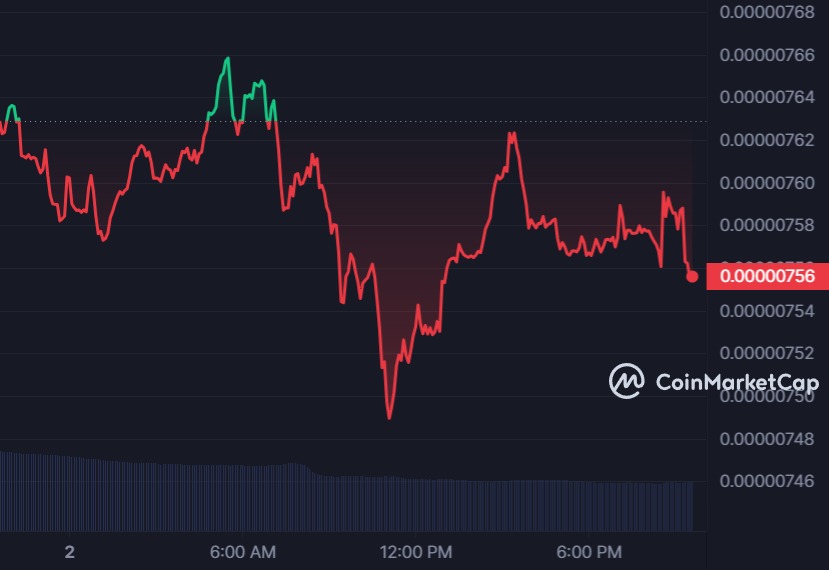The image size is (829, 570).
Task: Click the red endpoint dot on price line
Action: click(x=692, y=275)
